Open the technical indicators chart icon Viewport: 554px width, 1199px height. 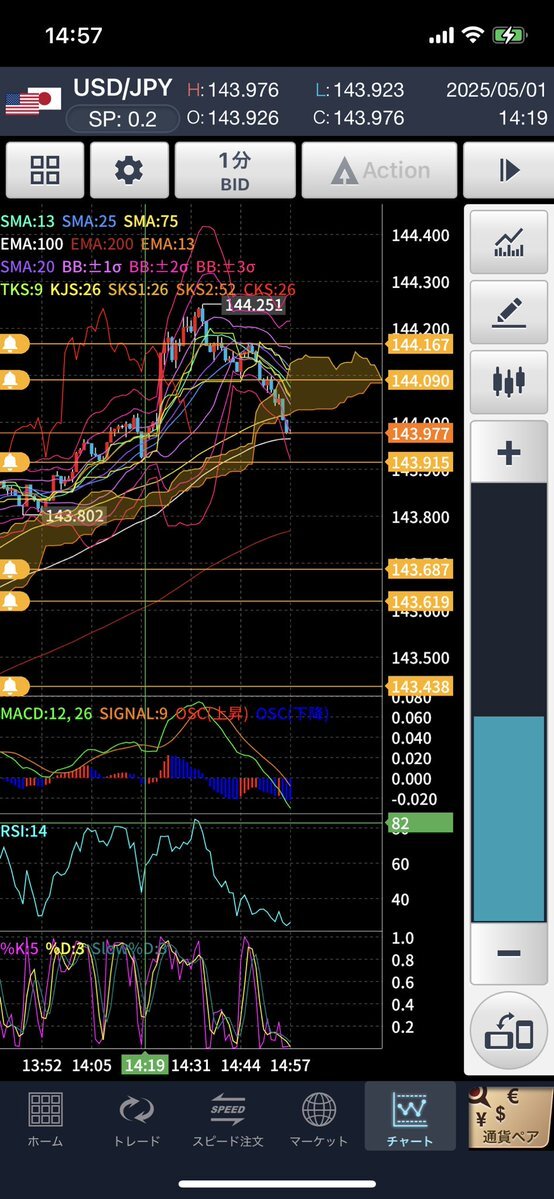pos(509,242)
